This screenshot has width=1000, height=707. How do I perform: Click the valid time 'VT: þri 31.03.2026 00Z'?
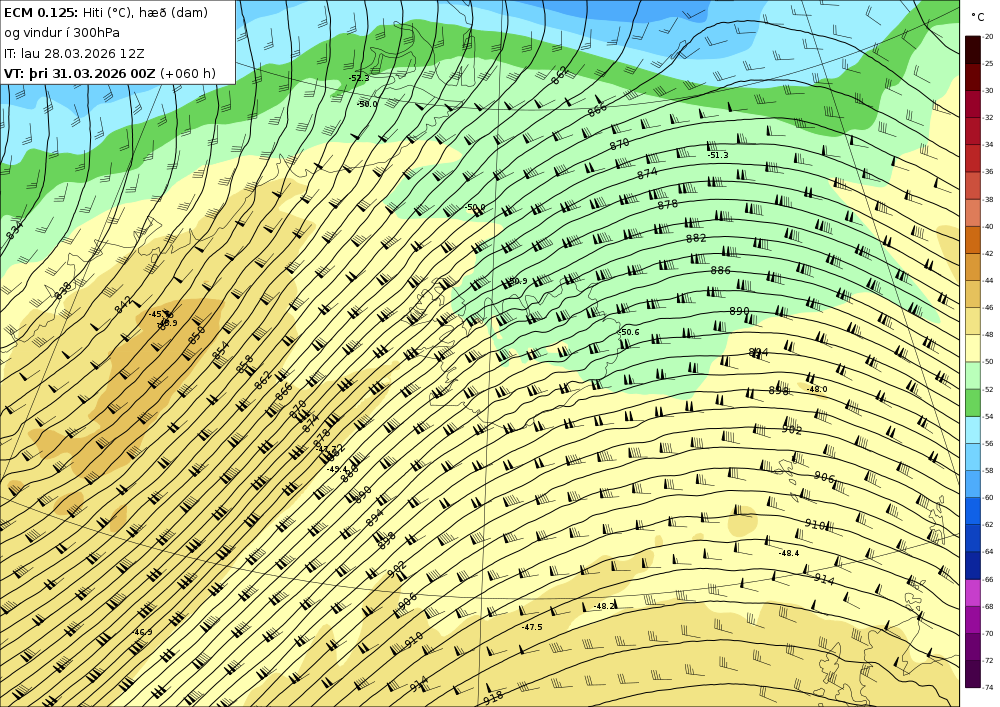tap(80, 73)
